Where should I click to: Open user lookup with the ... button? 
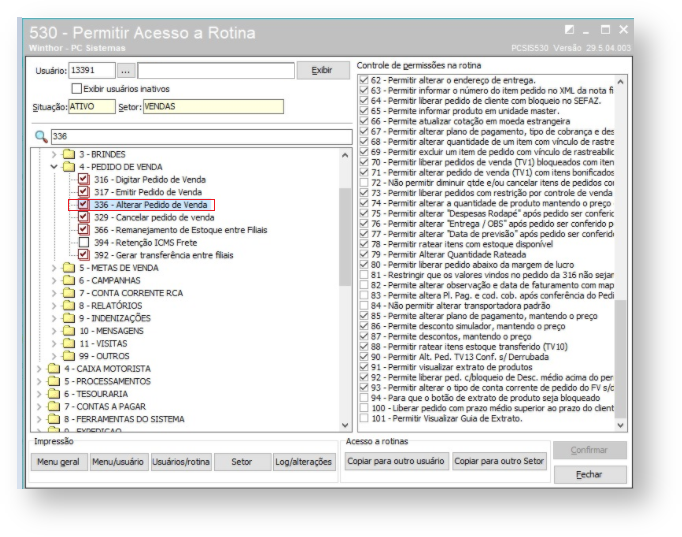click(126, 70)
